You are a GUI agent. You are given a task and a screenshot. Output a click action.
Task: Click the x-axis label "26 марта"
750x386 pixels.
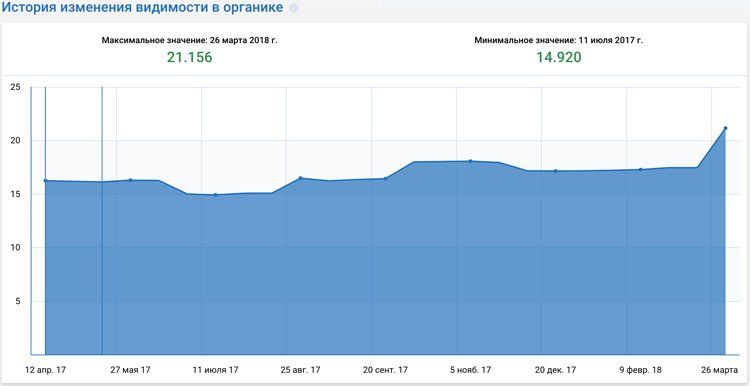coord(720,370)
